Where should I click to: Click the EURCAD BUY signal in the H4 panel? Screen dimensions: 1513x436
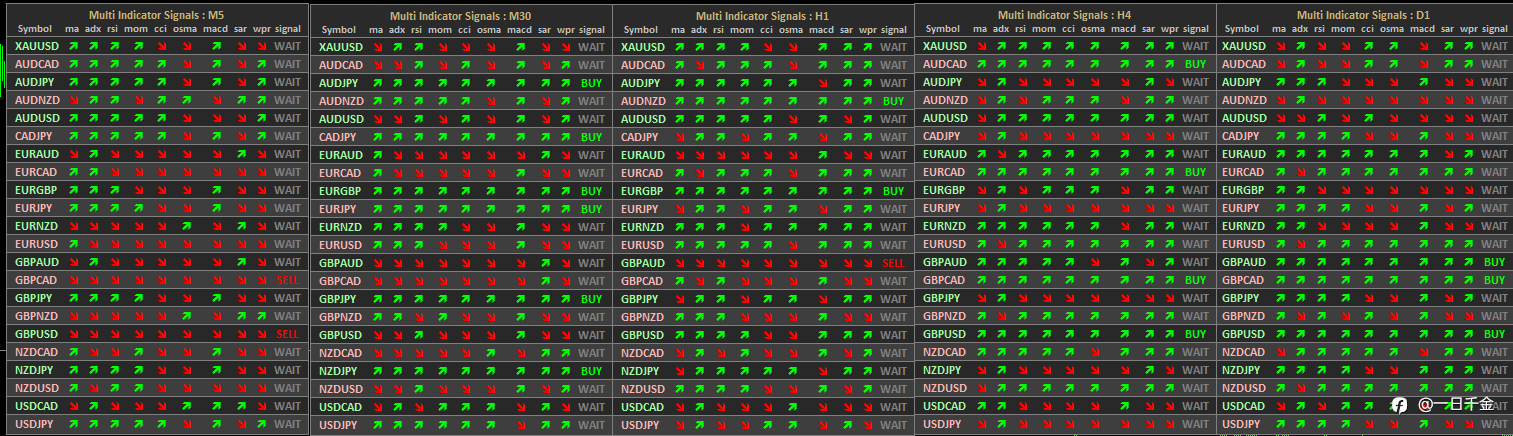(x=1195, y=172)
